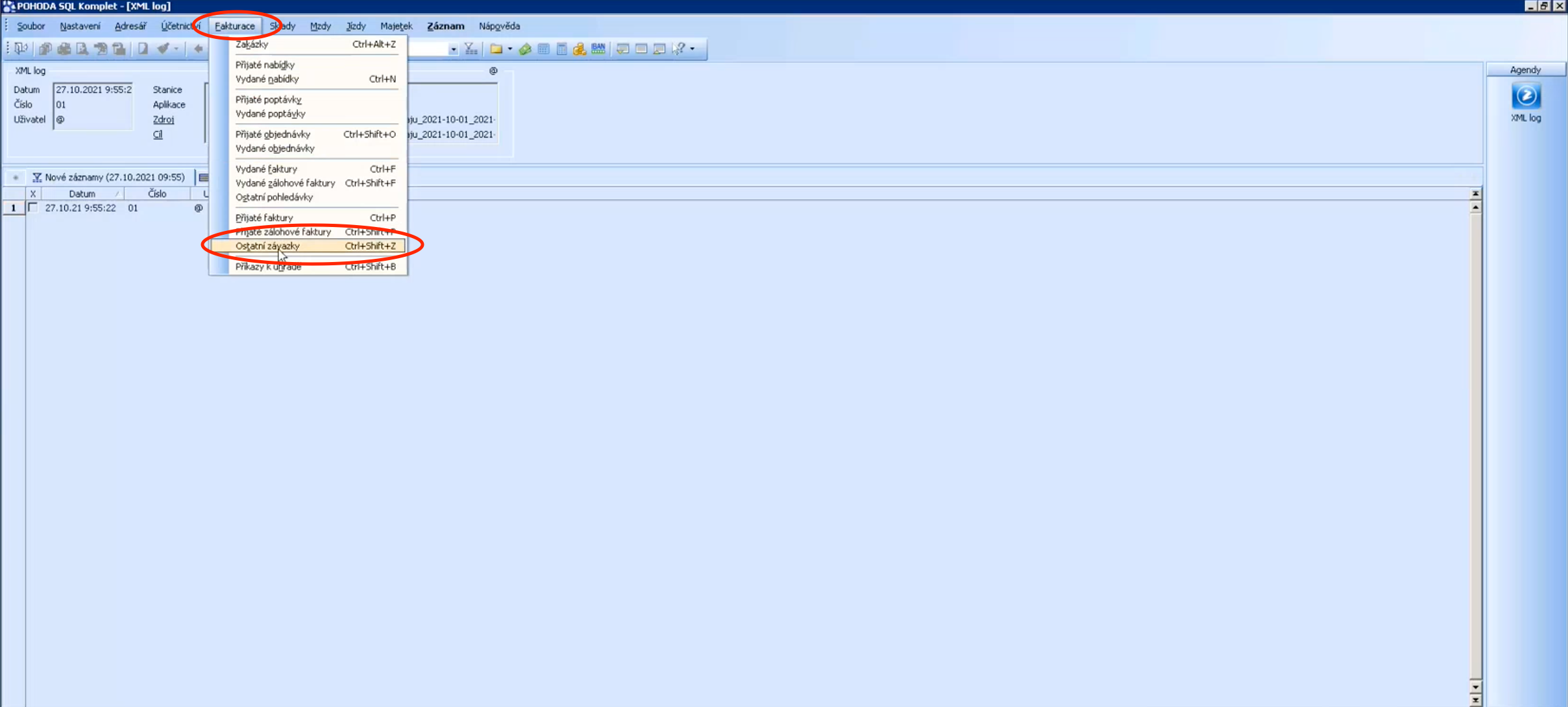Open the Nastavení menu

click(x=80, y=26)
